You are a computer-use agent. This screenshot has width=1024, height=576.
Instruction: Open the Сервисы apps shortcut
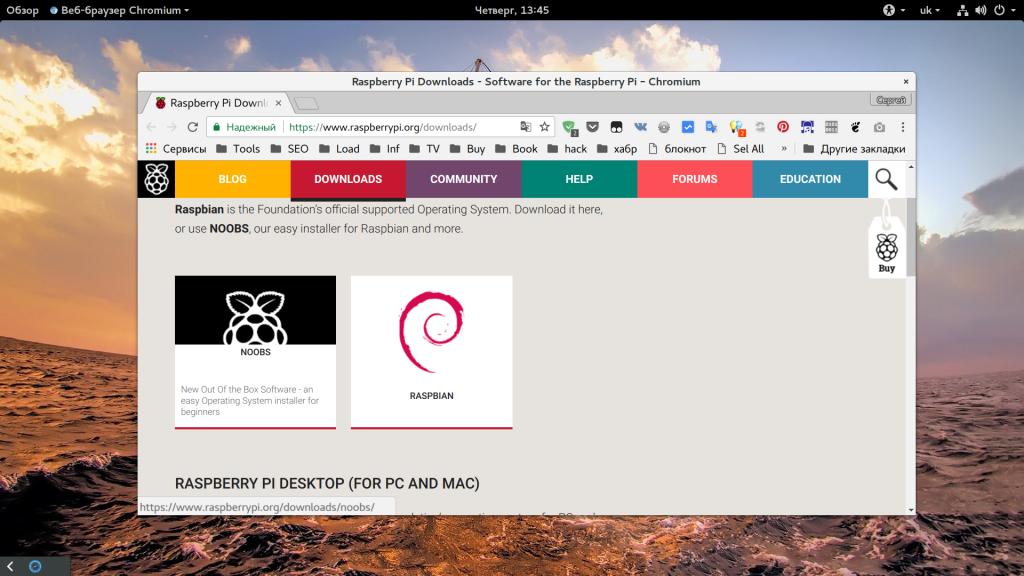coord(176,149)
